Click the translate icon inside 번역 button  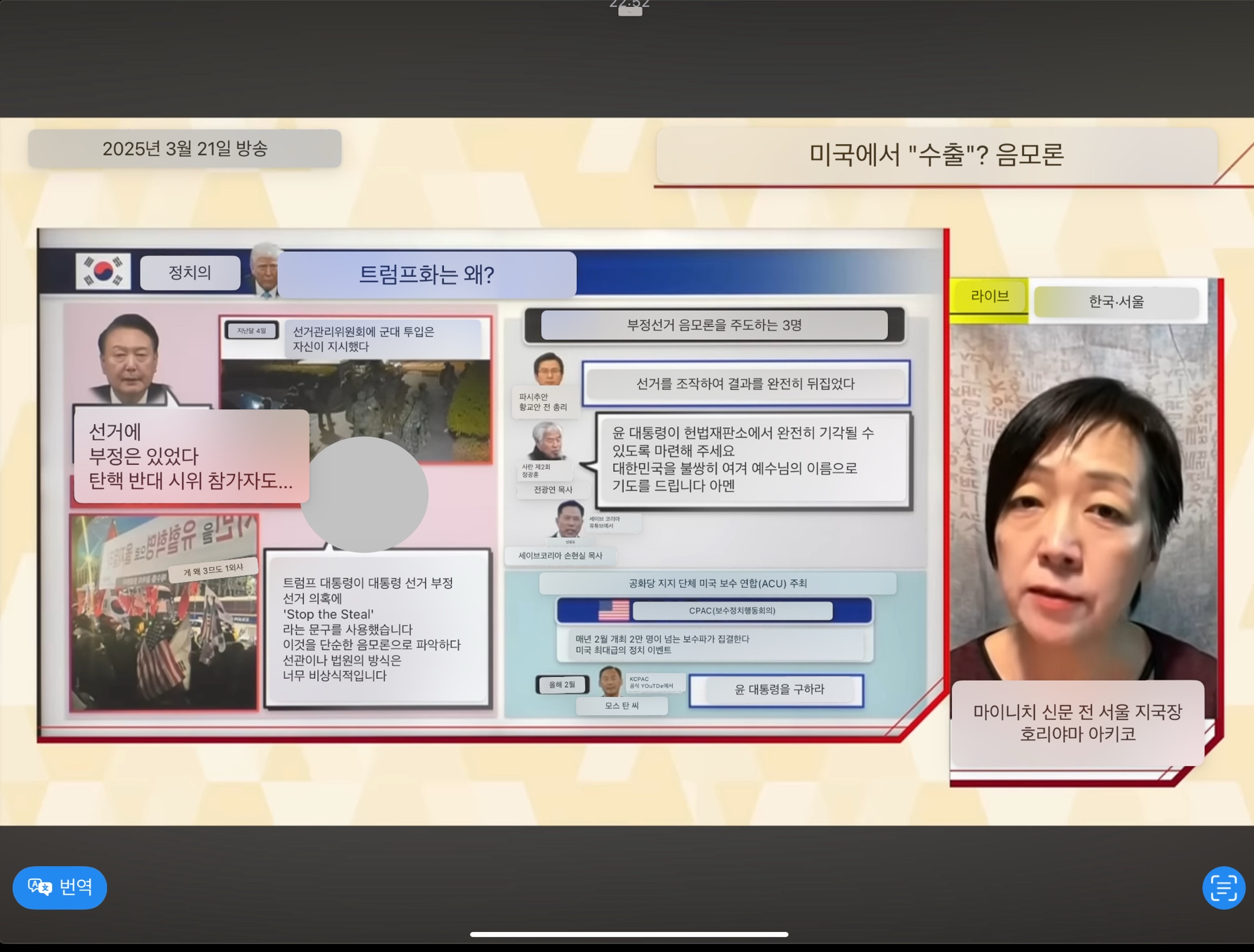coord(40,887)
